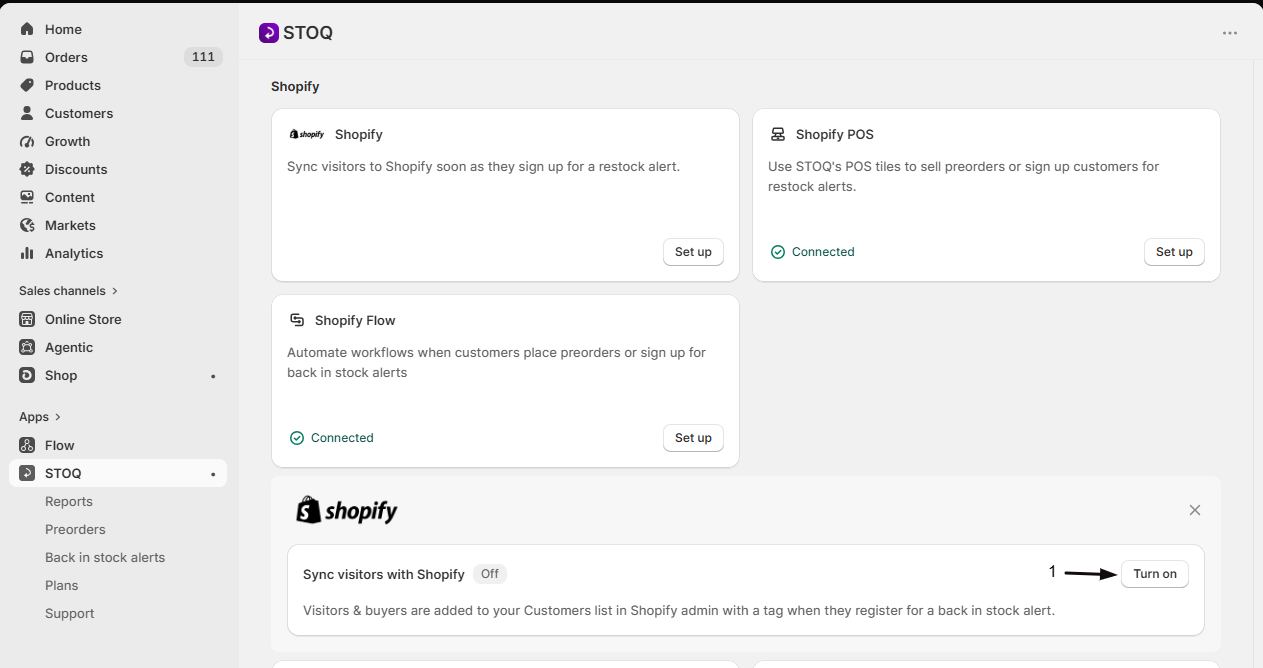1263x668 pixels.
Task: Click the Products tag icon
Action: tap(27, 85)
